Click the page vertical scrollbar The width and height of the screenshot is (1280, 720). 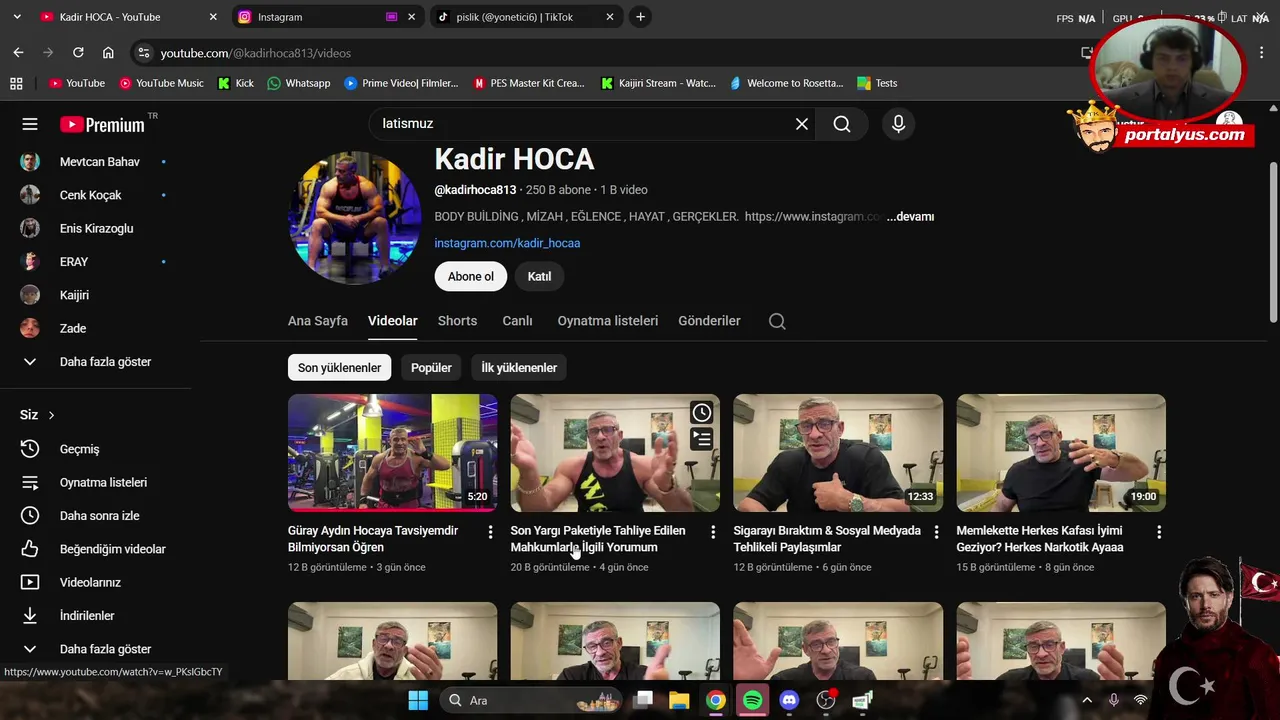tap(1273, 242)
